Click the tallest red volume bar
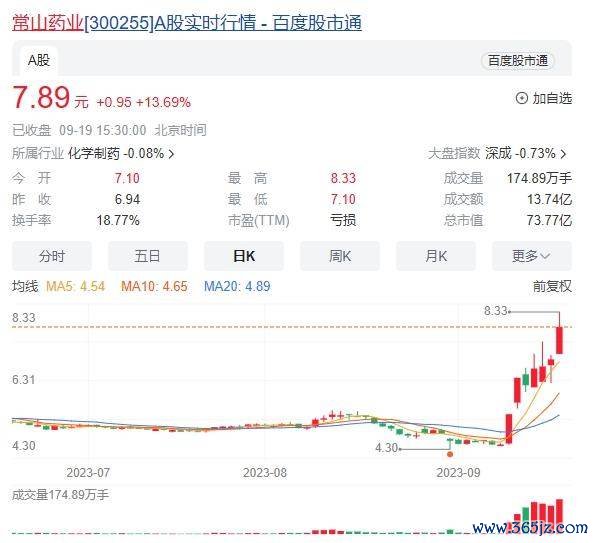The image size is (595, 543). (x=559, y=516)
